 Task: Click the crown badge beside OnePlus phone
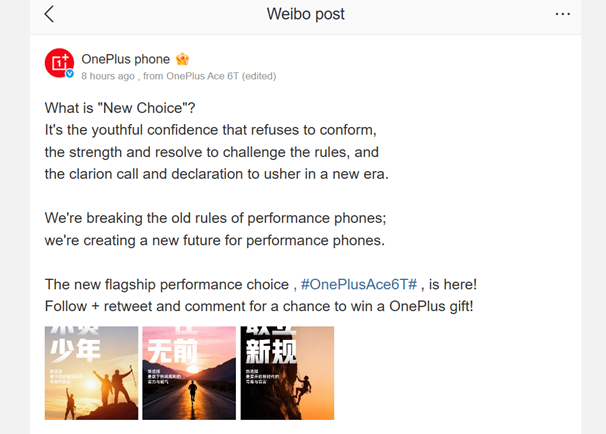point(183,59)
